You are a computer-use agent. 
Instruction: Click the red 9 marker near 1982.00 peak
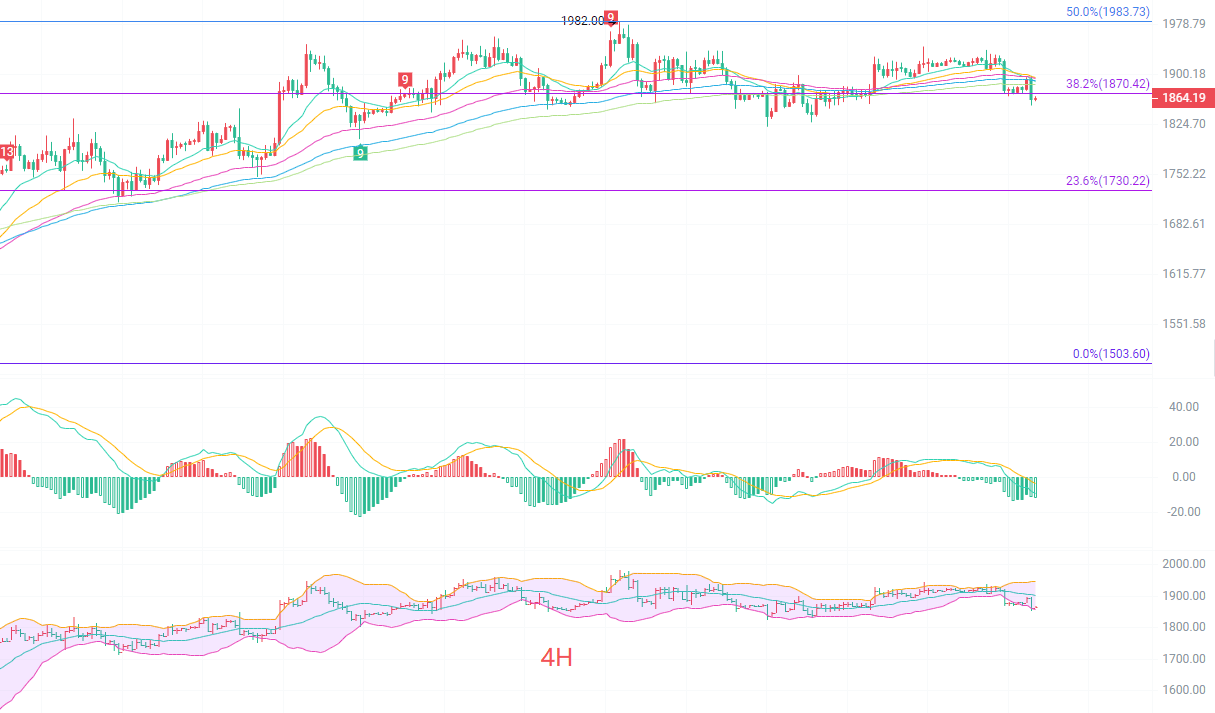point(611,18)
